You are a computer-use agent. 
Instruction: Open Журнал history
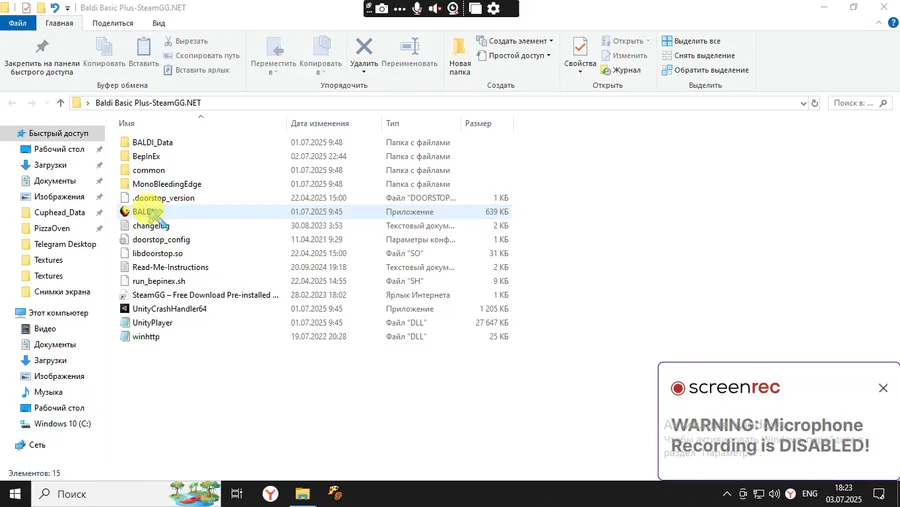coord(620,70)
